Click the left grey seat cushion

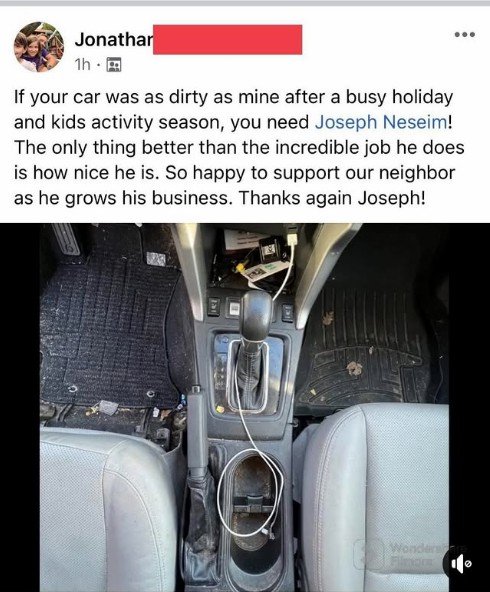[x=109, y=510]
